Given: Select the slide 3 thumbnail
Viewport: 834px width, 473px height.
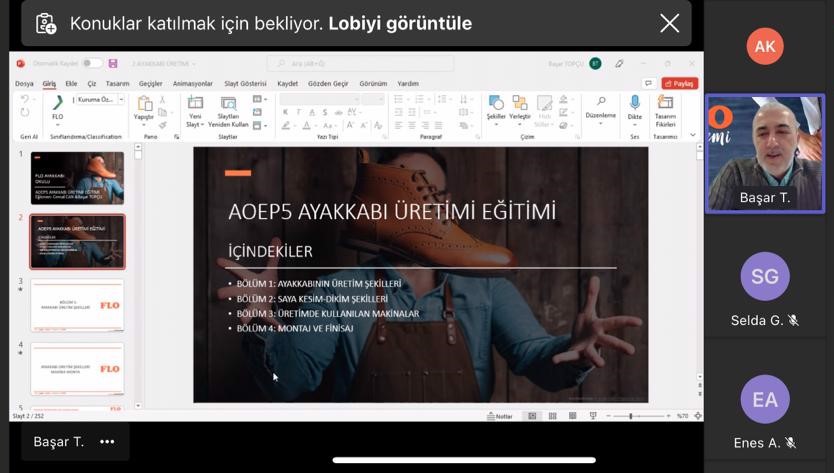Looking at the screenshot, I should click(x=77, y=305).
